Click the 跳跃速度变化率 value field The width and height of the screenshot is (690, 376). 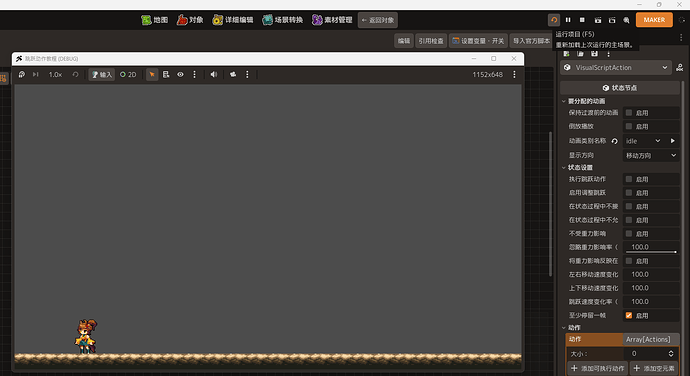[651, 302]
